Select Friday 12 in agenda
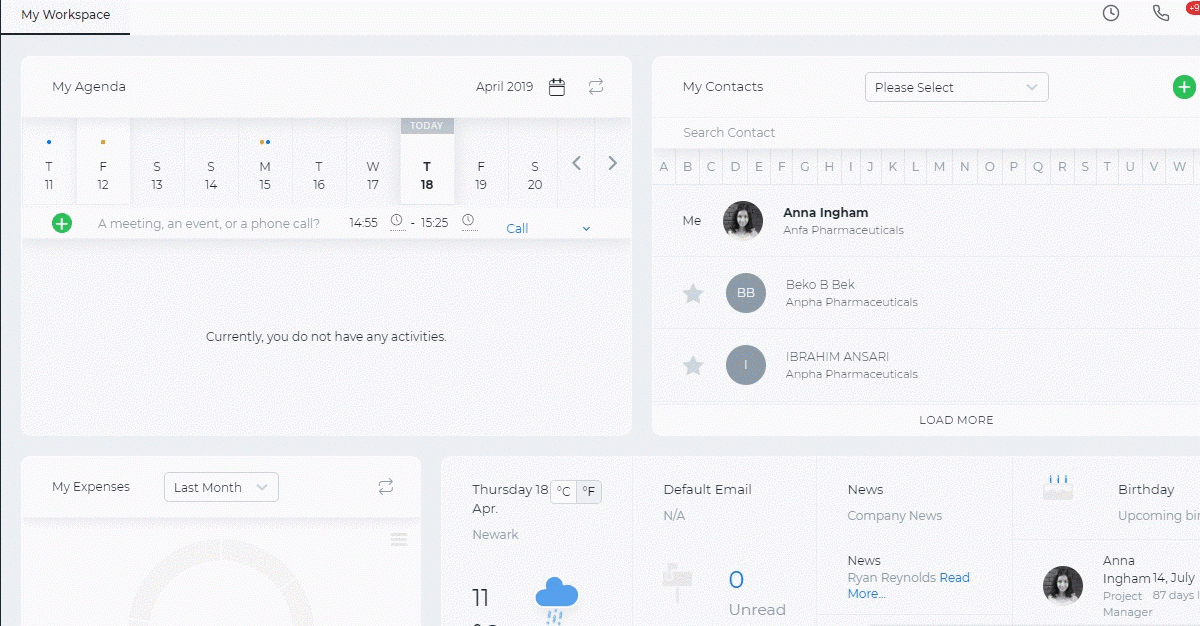This screenshot has height=626, width=1200. click(103, 162)
